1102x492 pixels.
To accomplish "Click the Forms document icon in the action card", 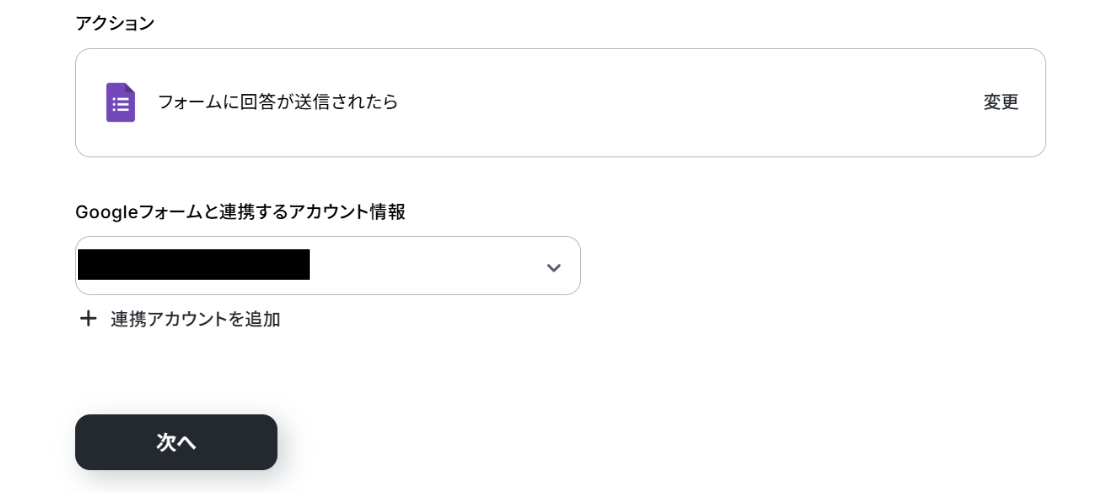I will [x=120, y=102].
